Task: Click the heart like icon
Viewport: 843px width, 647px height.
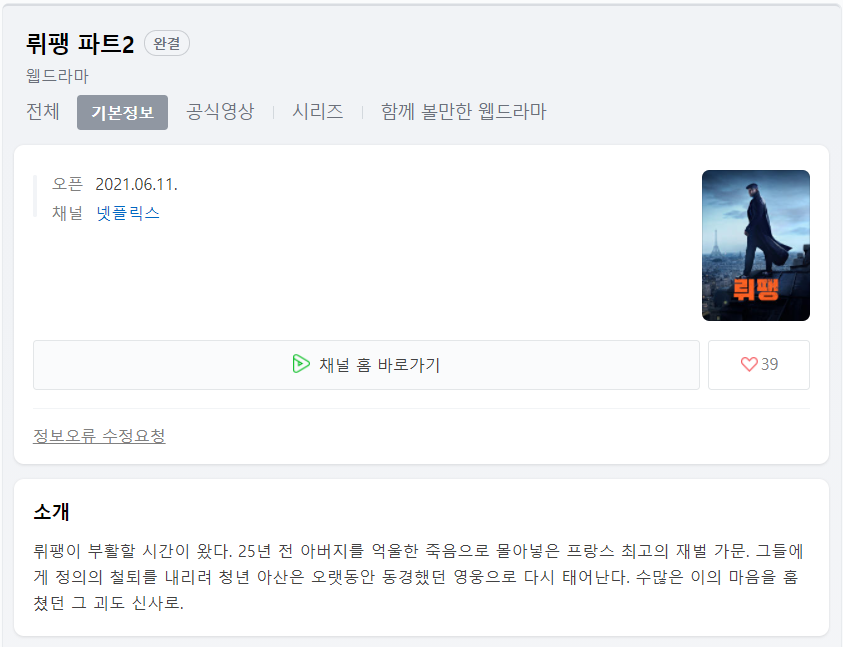Action: point(749,365)
